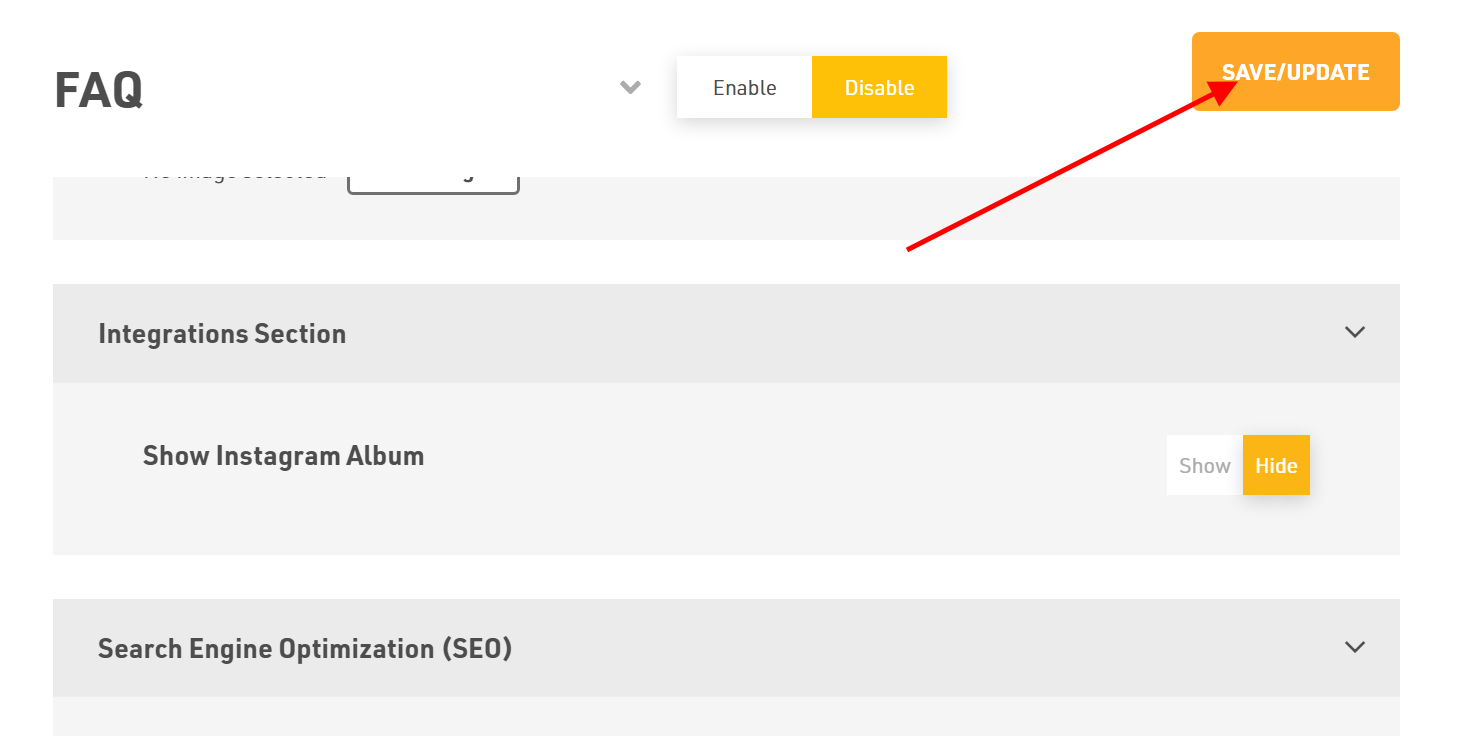The image size is (1458, 736).
Task: Collapse Integrations Section using its chevron
Action: click(1355, 332)
